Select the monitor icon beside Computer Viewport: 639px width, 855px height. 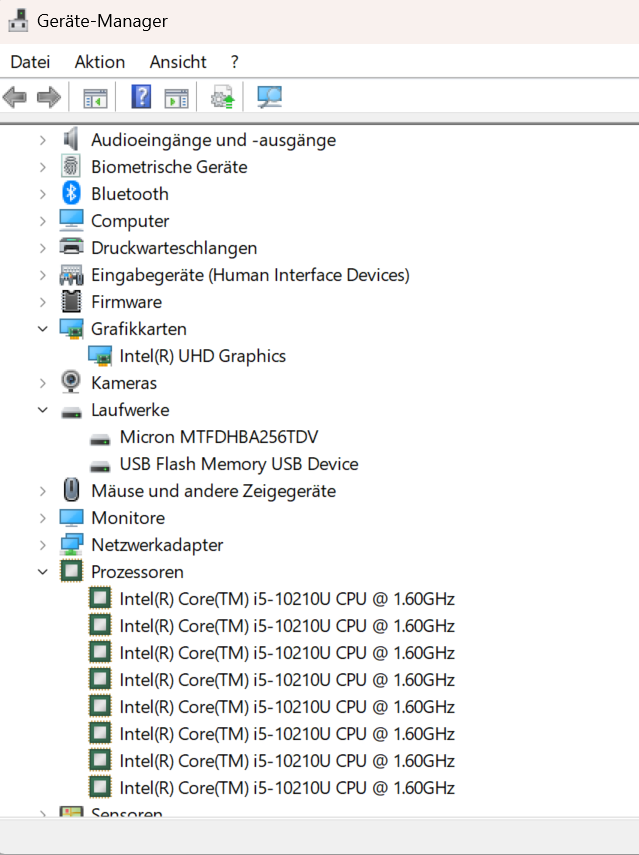pos(71,221)
